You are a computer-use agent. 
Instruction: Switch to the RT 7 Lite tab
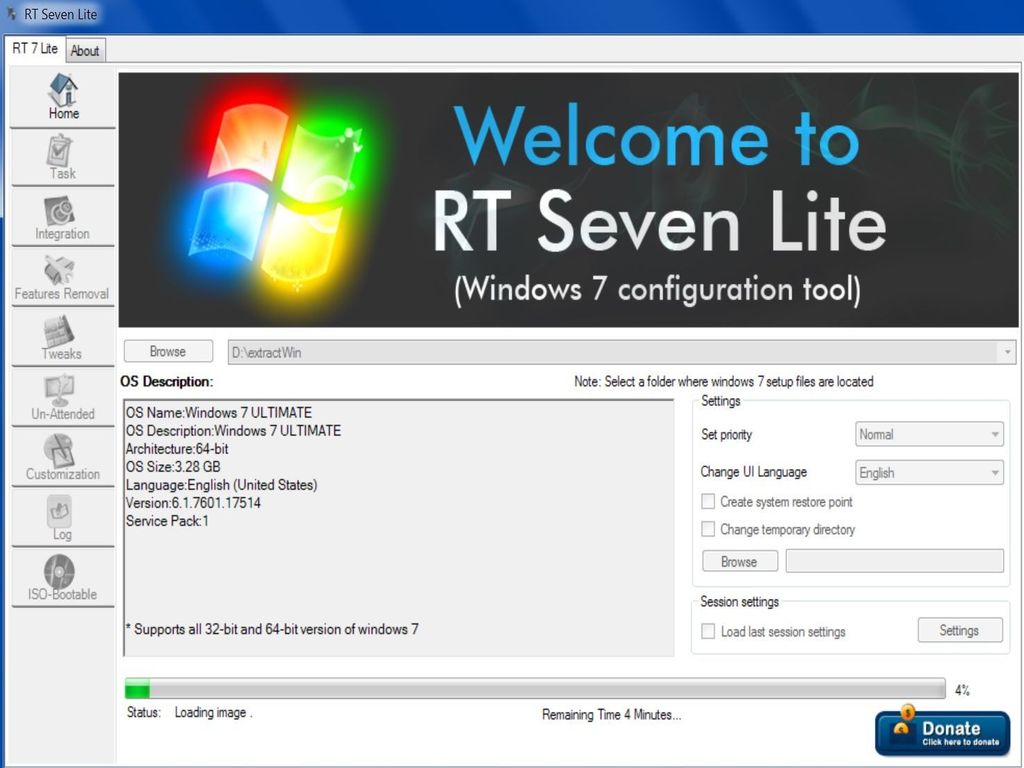(x=35, y=48)
